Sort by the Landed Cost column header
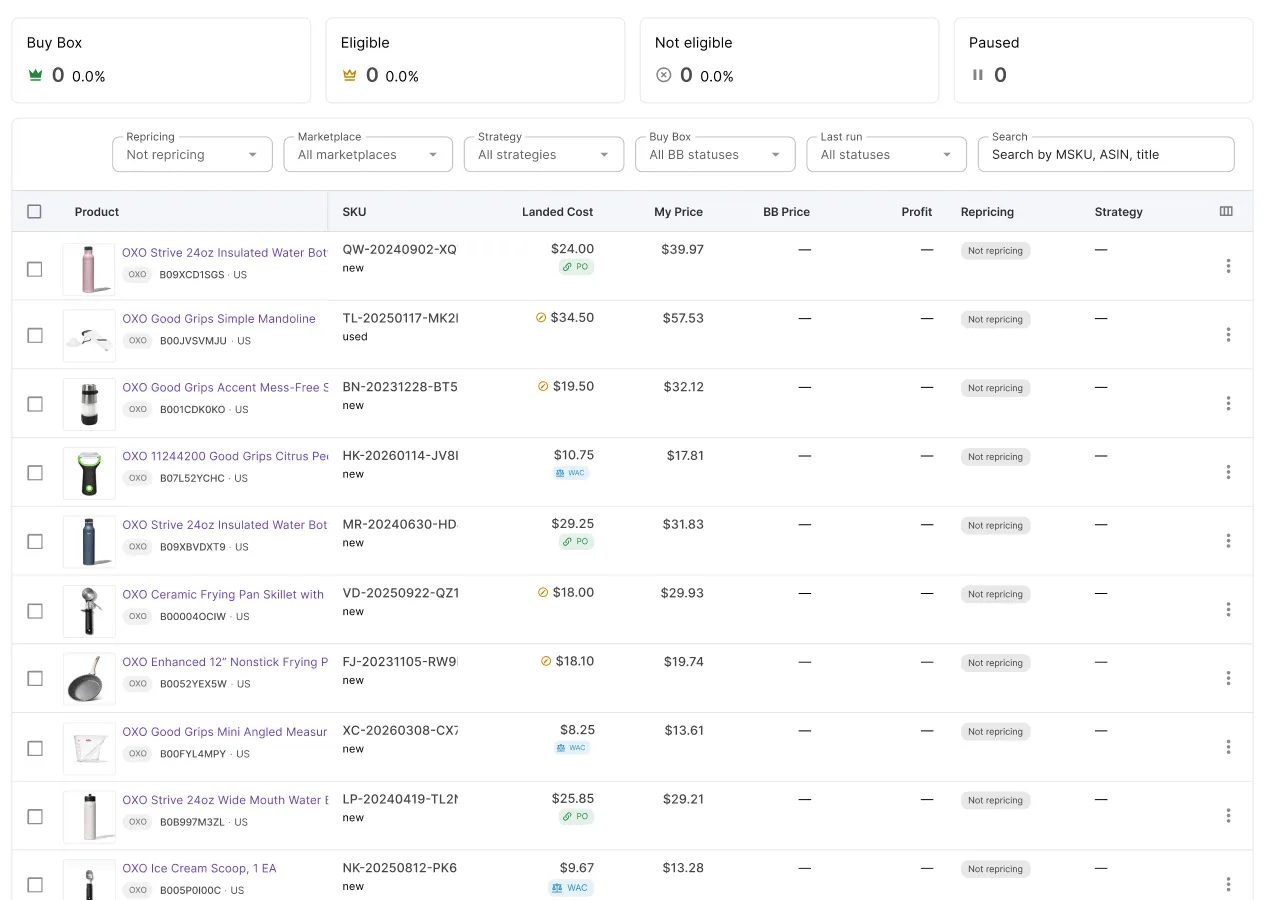This screenshot has height=900, width=1274. tap(557, 212)
